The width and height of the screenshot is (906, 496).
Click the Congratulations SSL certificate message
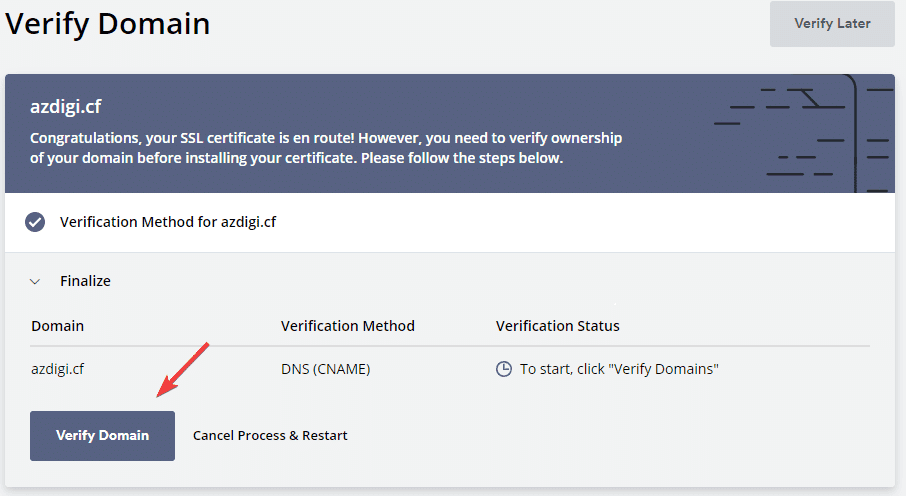(326, 148)
